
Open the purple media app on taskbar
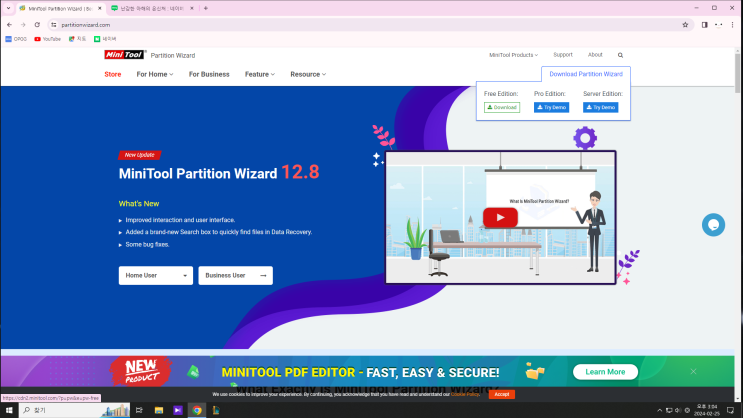click(178, 410)
